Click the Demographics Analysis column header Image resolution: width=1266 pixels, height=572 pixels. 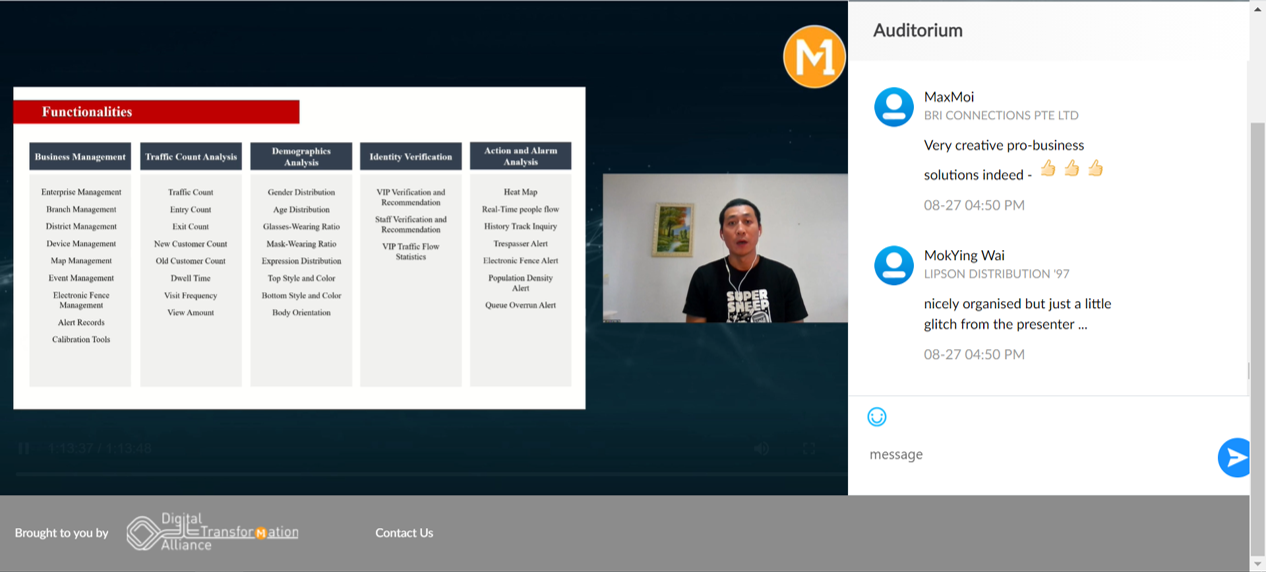coord(301,156)
